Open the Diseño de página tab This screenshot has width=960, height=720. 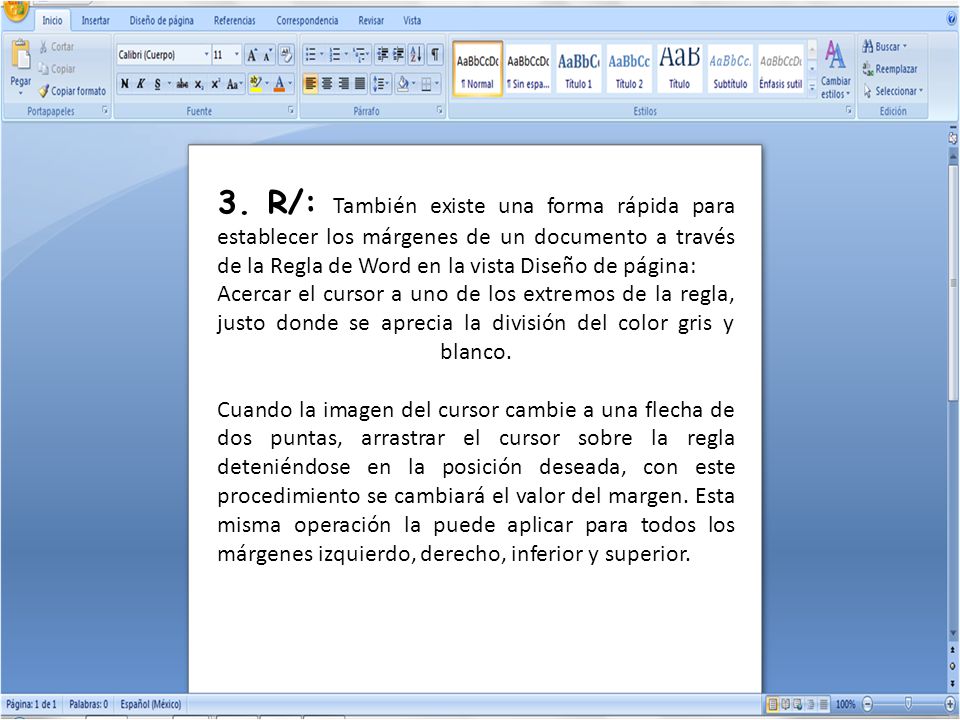coord(162,20)
